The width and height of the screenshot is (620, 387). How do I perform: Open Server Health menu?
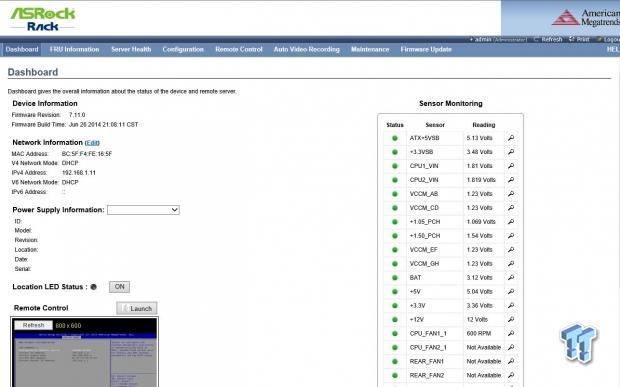(131, 49)
